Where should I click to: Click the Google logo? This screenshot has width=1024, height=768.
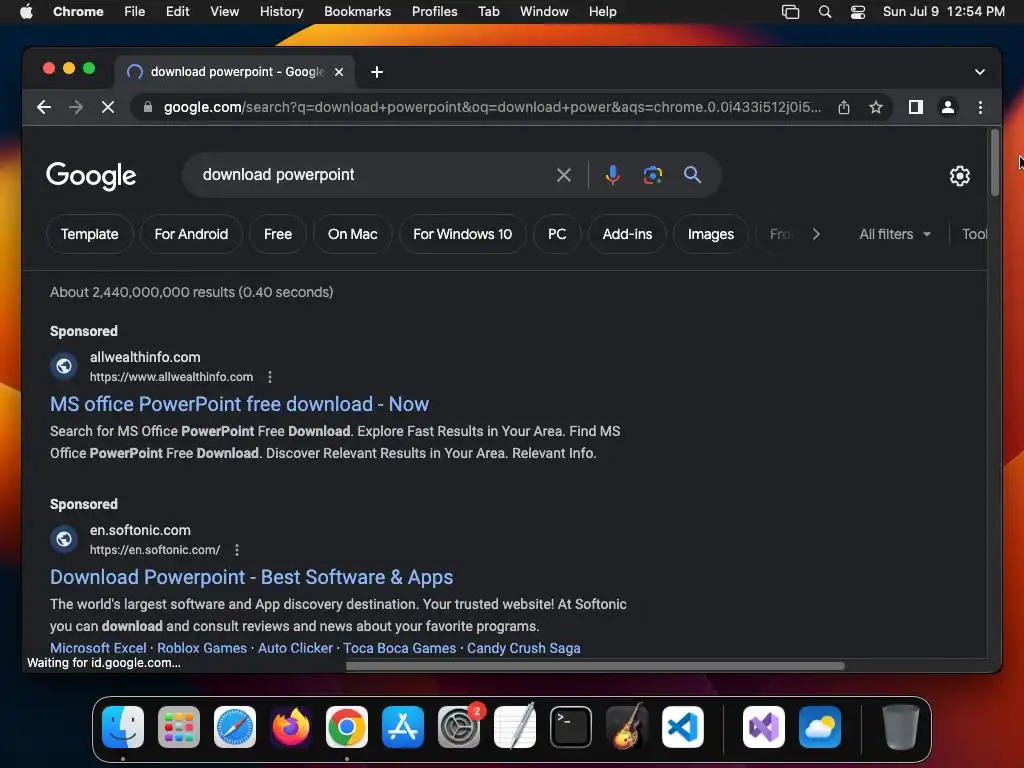(x=91, y=176)
